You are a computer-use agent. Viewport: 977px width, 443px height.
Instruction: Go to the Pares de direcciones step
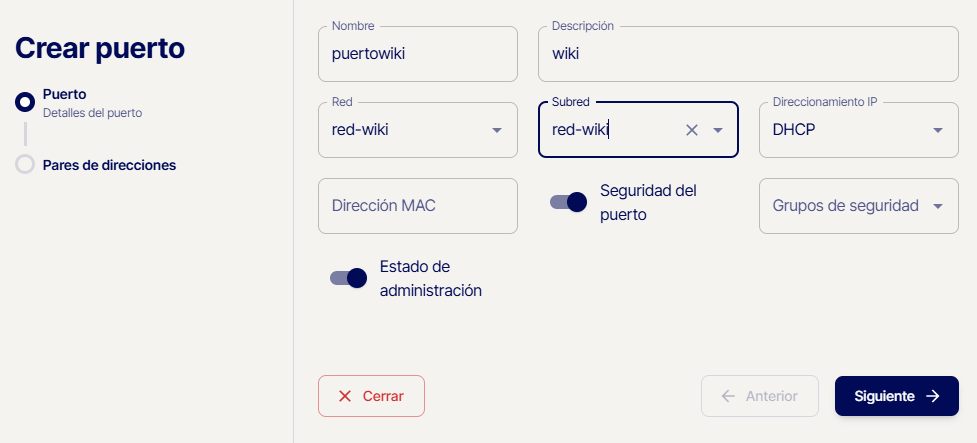(109, 165)
